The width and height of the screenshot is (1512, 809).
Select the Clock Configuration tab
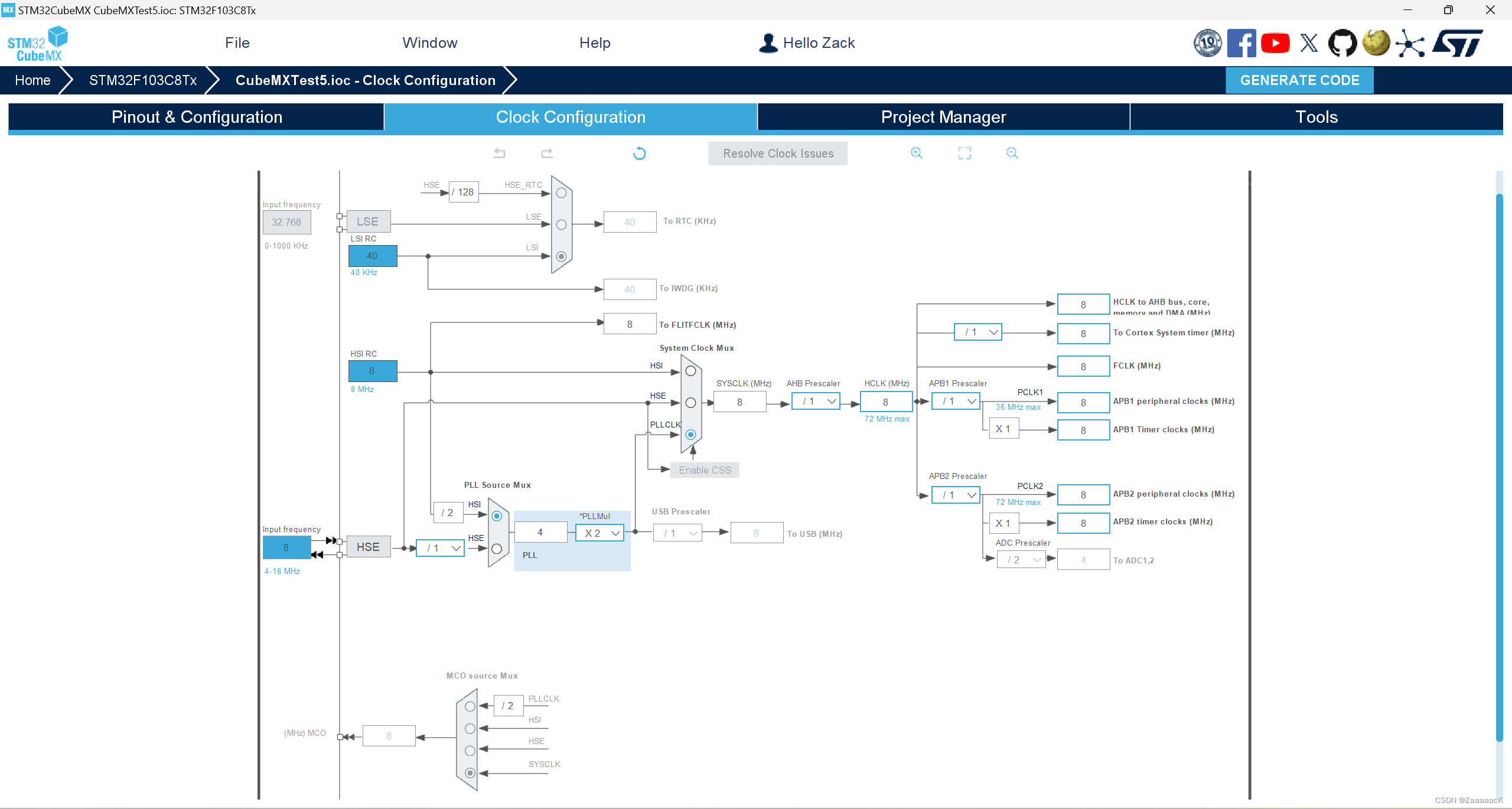click(571, 117)
